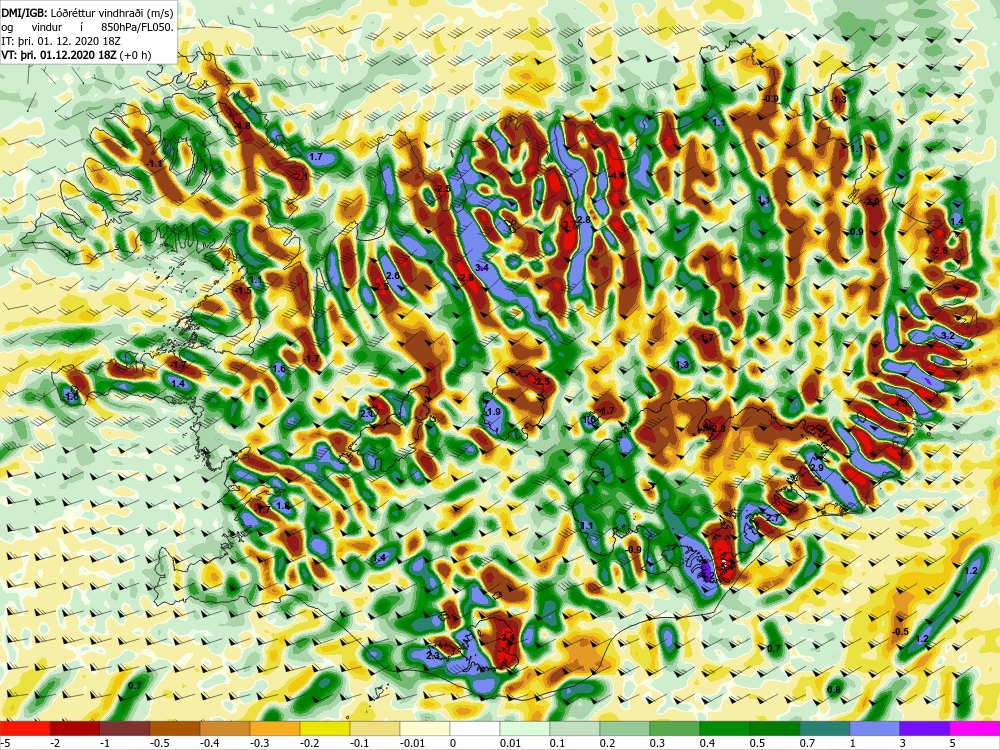This screenshot has height=750, width=1000.
Task: Click the brown legend swatch labeled -0.5
Action: [x=175, y=728]
